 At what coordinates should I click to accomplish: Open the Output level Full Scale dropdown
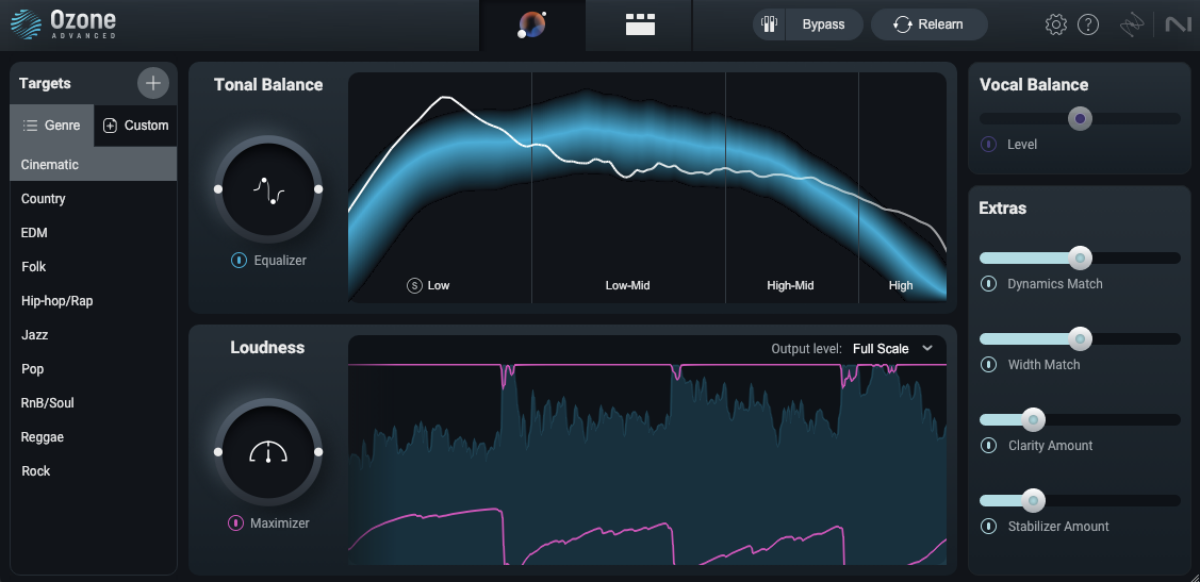pos(892,348)
